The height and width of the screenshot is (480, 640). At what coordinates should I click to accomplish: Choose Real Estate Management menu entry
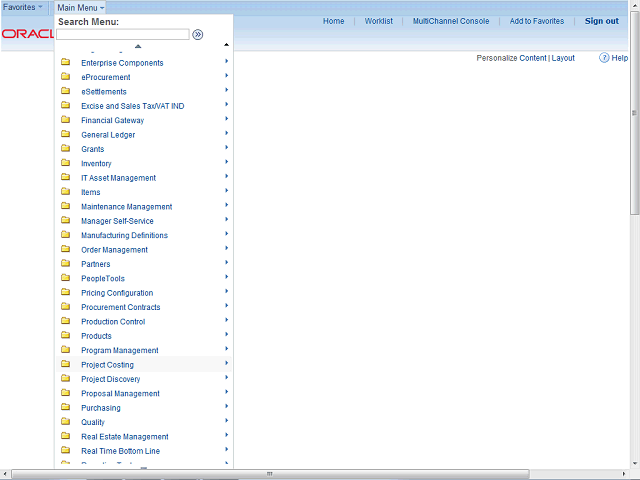124,437
